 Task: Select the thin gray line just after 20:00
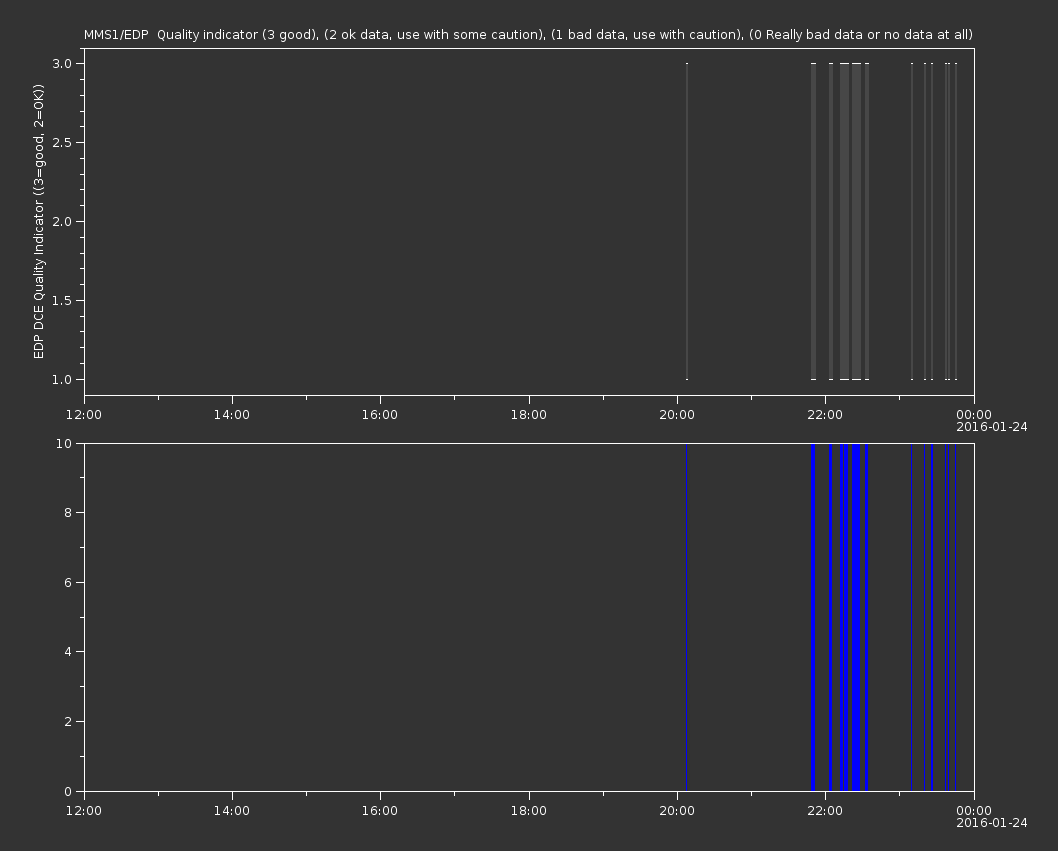687,221
